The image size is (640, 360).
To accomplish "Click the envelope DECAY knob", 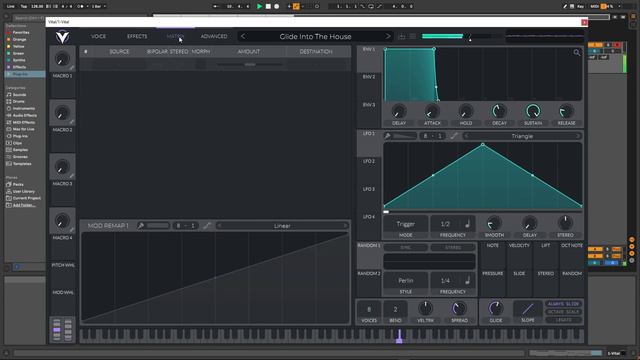I will tap(499, 111).
